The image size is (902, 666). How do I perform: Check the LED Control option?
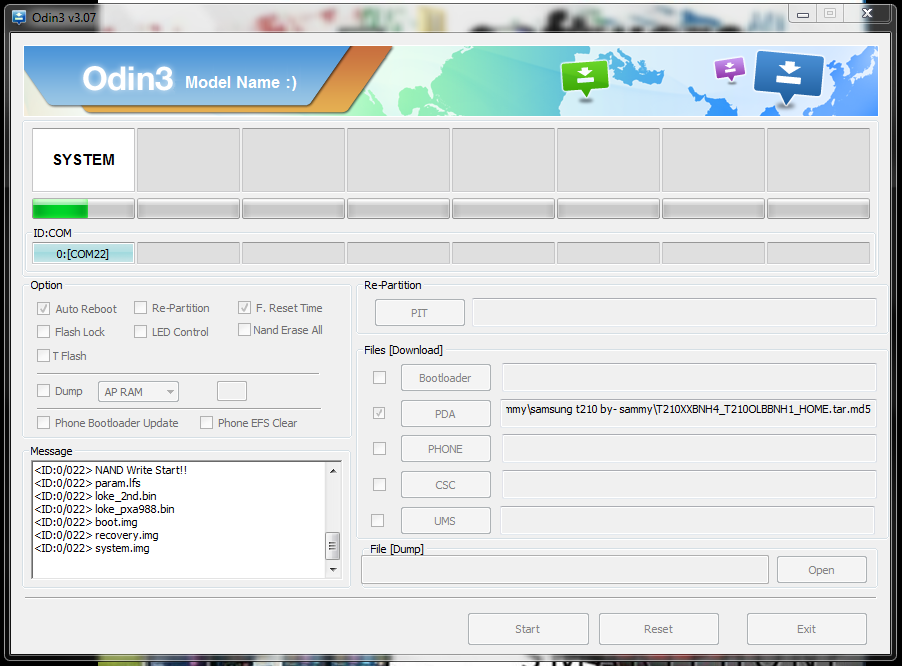point(140,332)
